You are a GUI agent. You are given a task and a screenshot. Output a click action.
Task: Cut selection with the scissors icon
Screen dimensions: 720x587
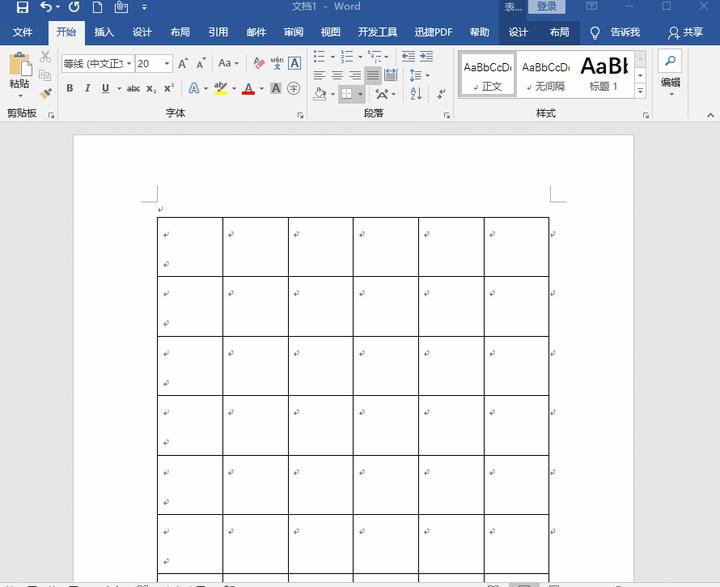45,56
